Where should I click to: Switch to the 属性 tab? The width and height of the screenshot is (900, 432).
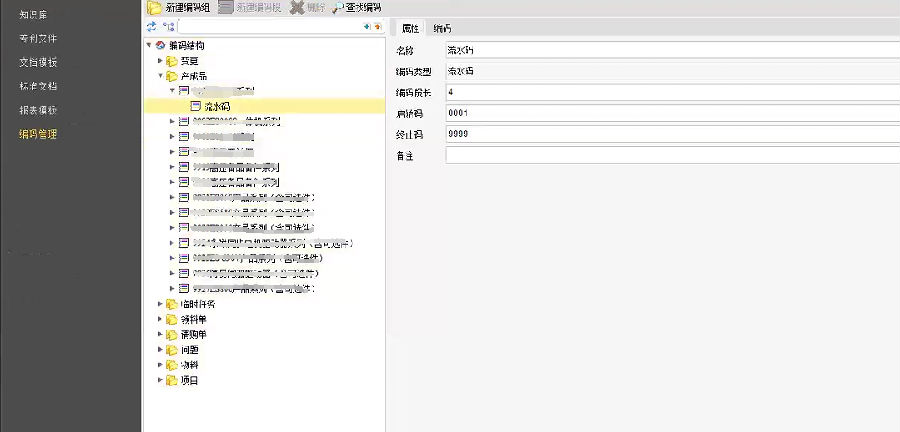point(410,28)
